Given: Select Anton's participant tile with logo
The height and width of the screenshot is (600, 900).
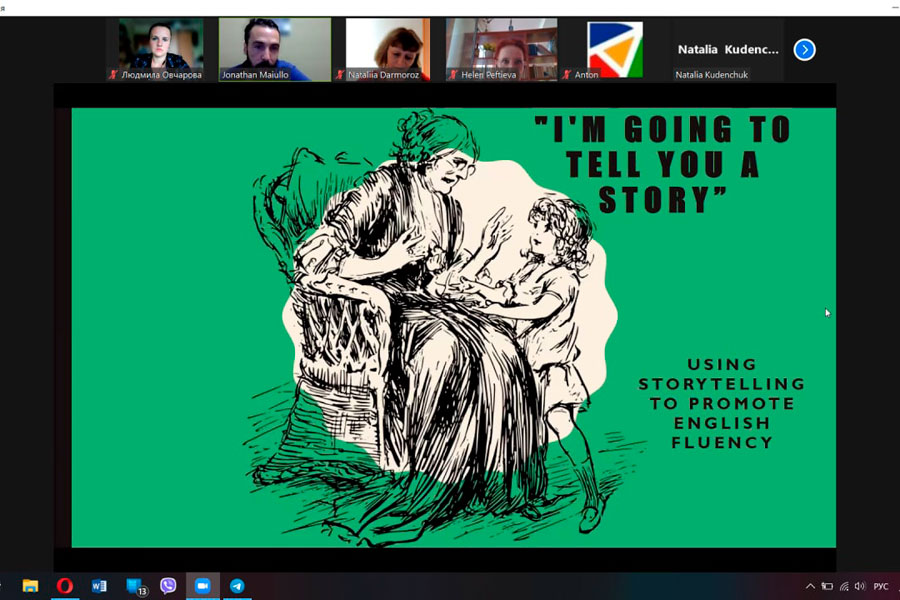Looking at the screenshot, I should point(614,48).
